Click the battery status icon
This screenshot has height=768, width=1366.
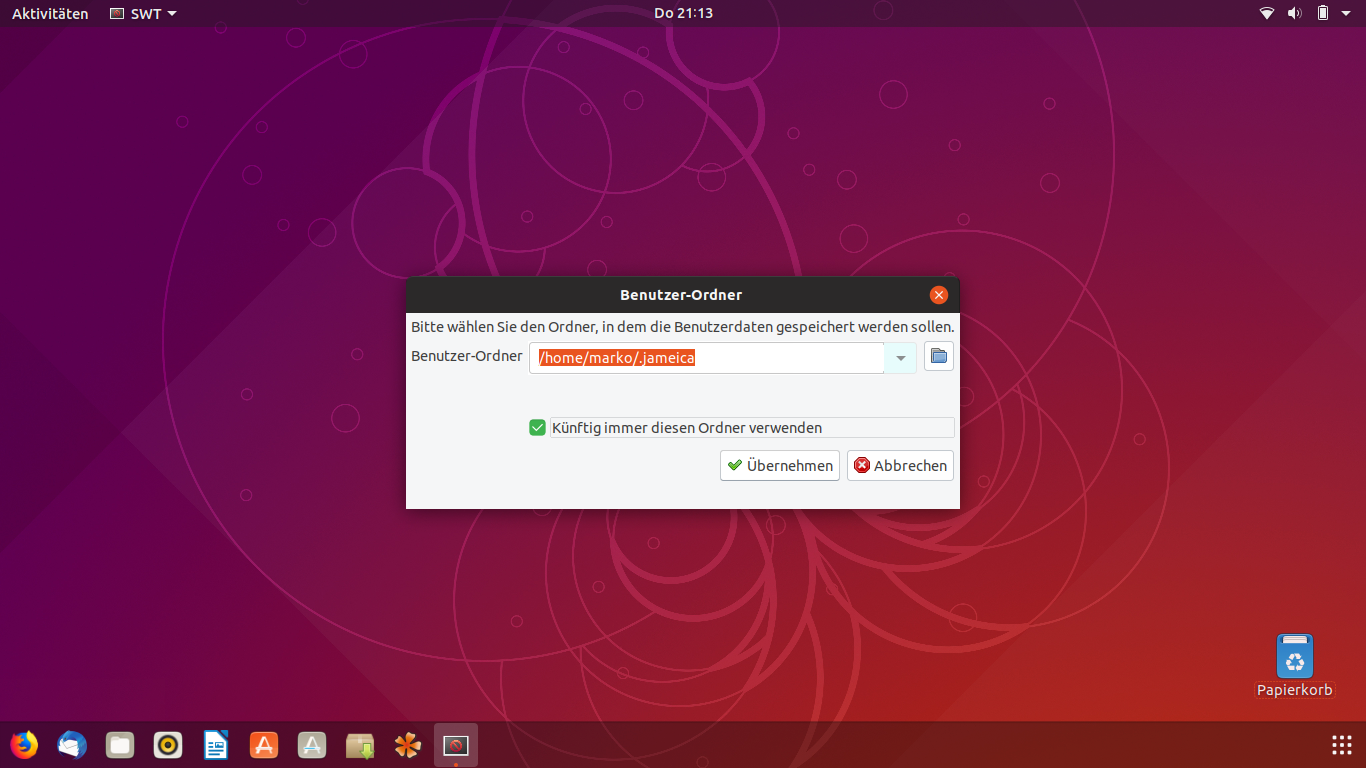tap(1323, 13)
